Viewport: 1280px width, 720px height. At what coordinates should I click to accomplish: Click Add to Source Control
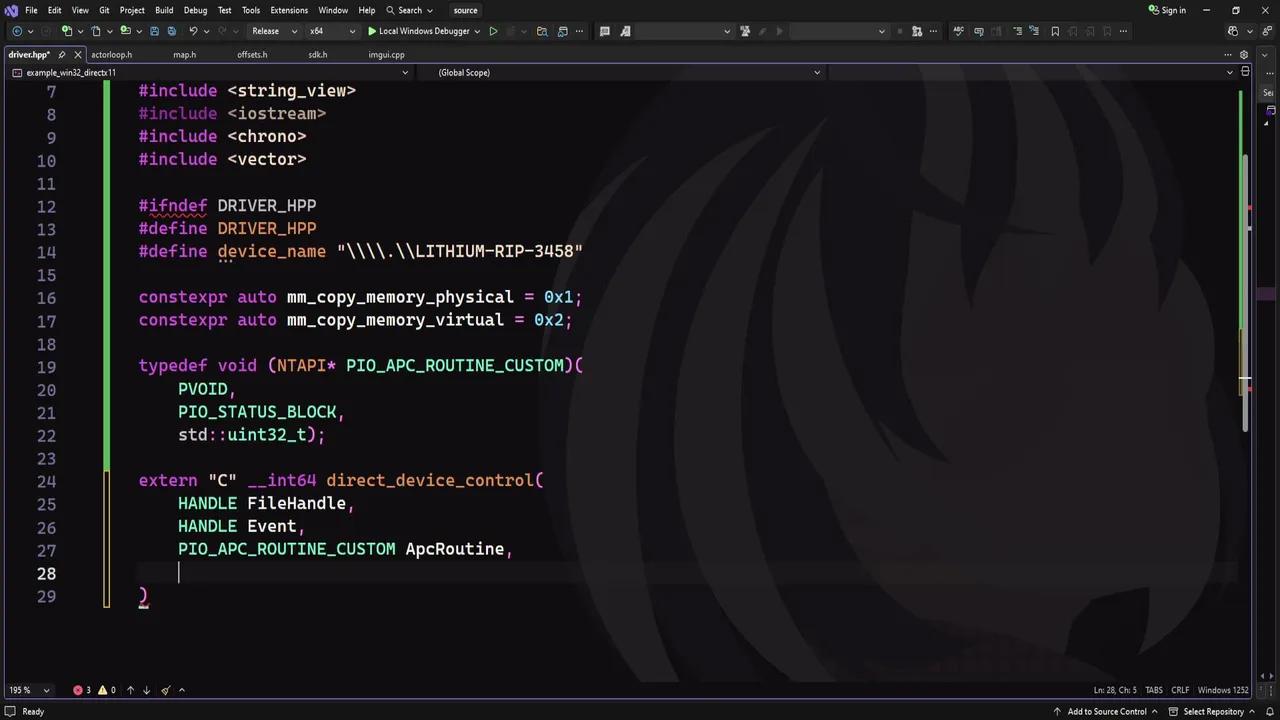[1106, 712]
